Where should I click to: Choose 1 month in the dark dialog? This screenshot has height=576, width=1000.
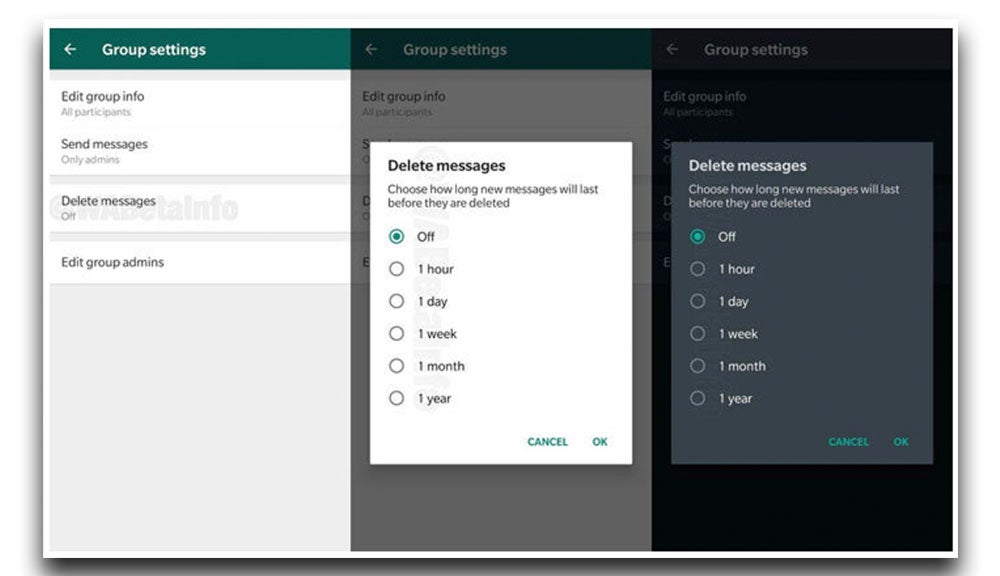pyautogui.click(x=698, y=366)
